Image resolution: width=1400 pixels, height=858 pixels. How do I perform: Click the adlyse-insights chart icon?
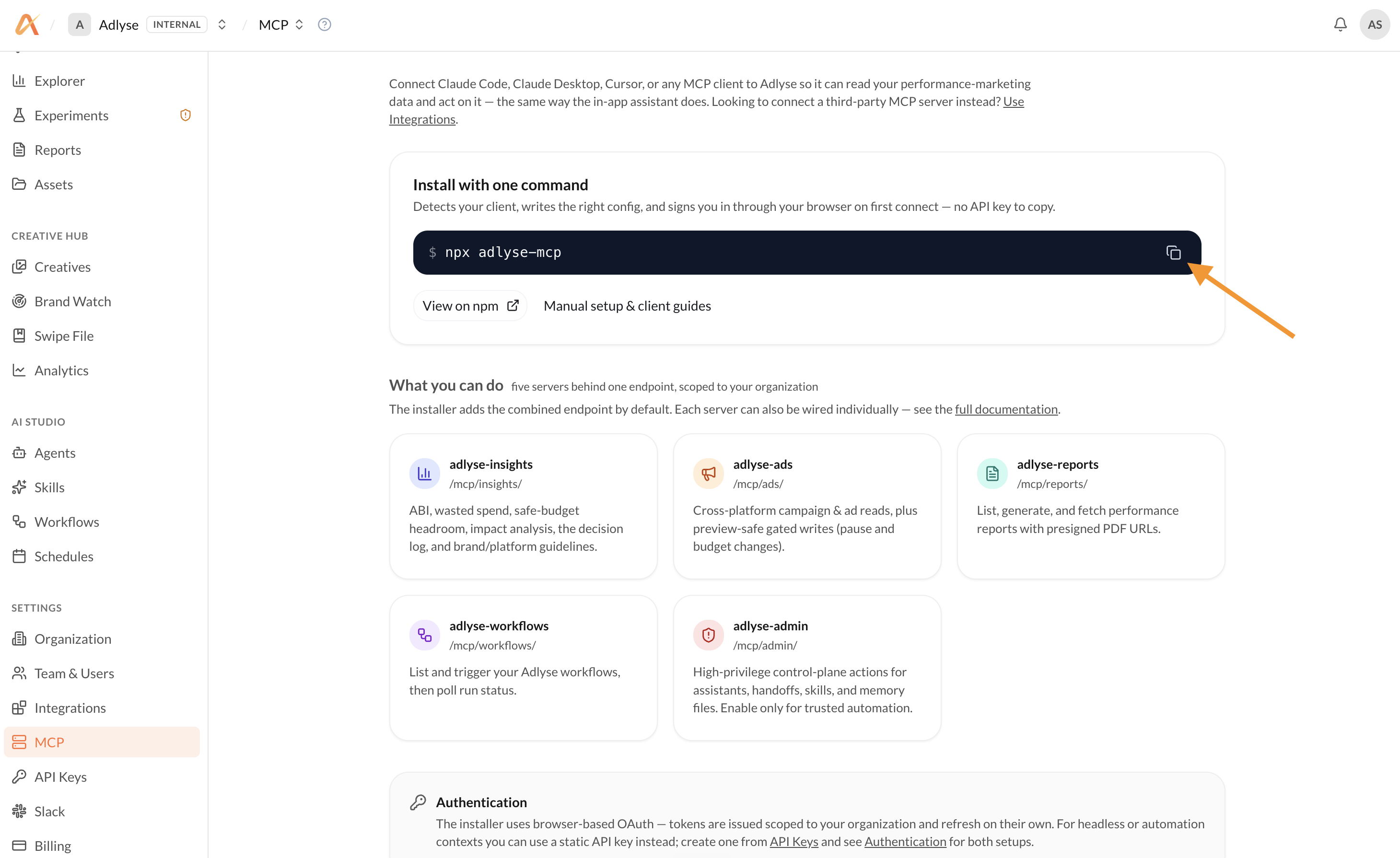tap(424, 473)
